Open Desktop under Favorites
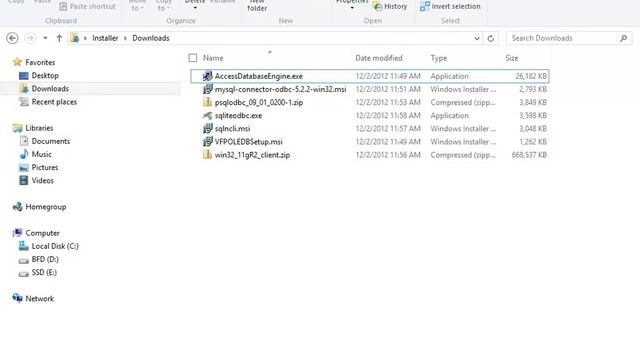The width and height of the screenshot is (640, 360). click(x=45, y=76)
